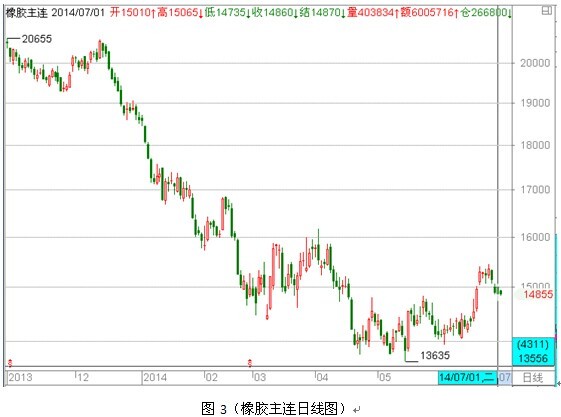Click the 13635 low price label

tap(435, 355)
